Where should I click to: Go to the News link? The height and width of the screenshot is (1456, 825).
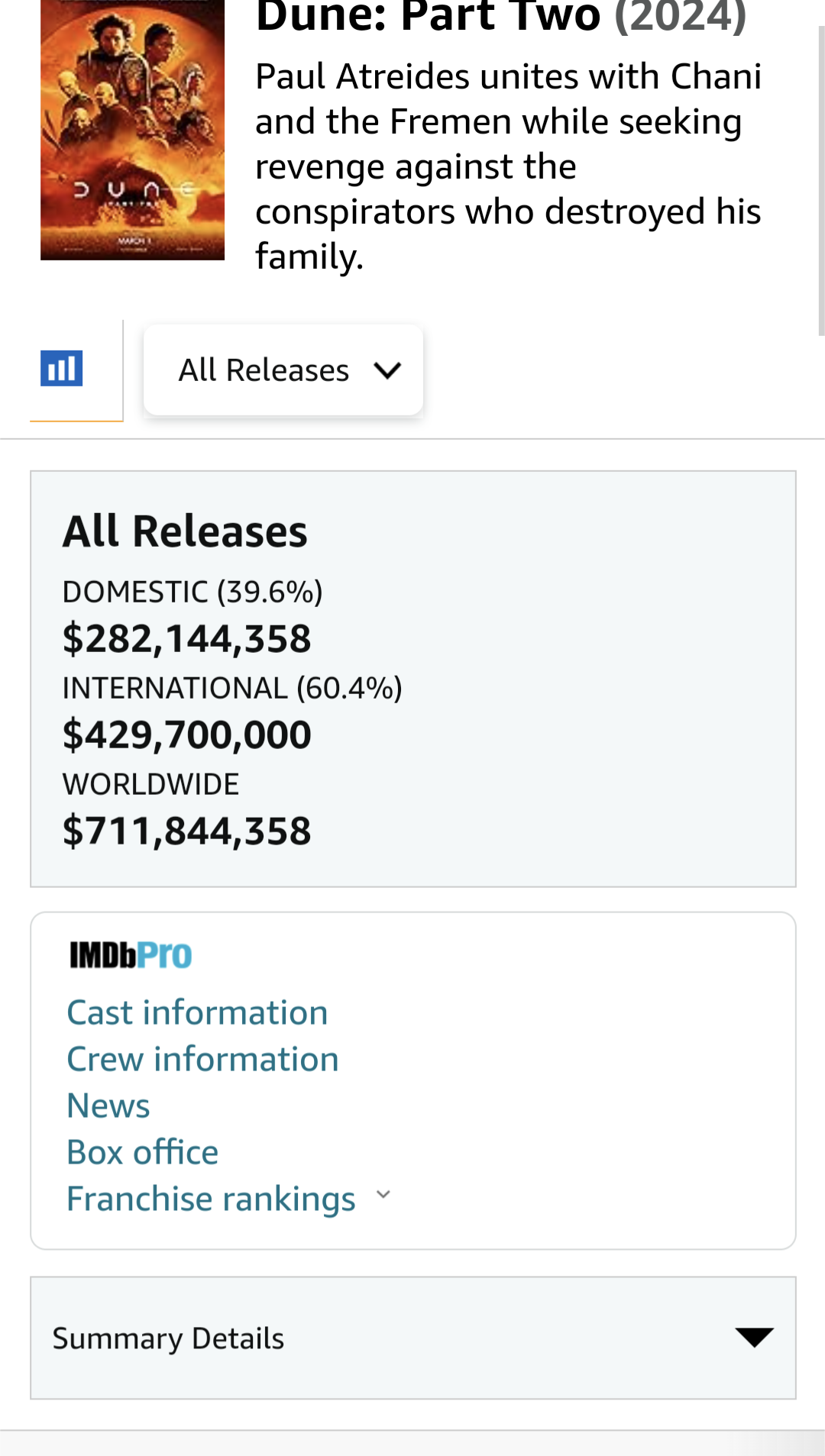108,1106
